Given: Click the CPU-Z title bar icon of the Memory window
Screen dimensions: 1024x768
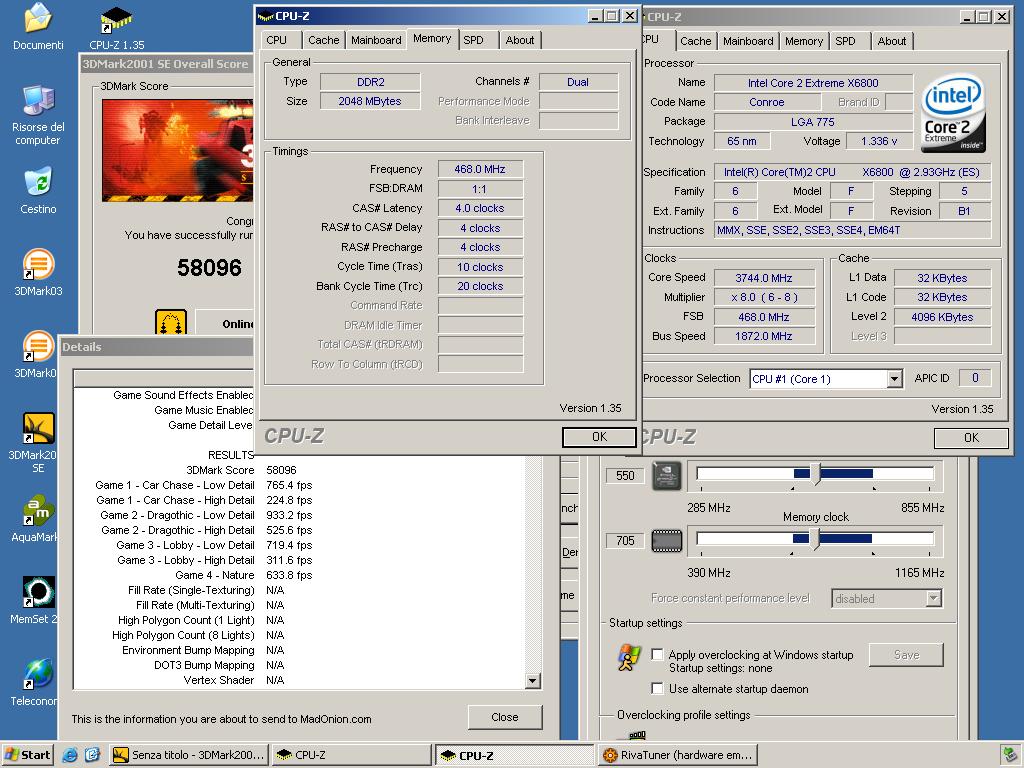Looking at the screenshot, I should (264, 16).
